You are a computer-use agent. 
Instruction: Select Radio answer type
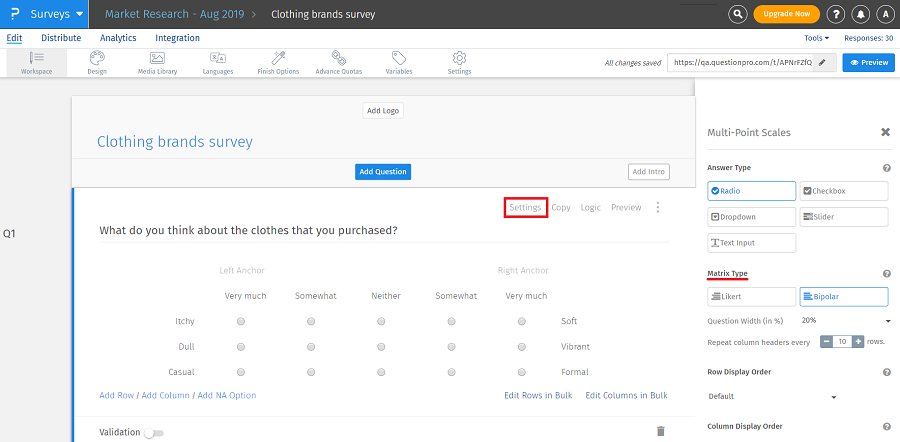tap(751, 190)
